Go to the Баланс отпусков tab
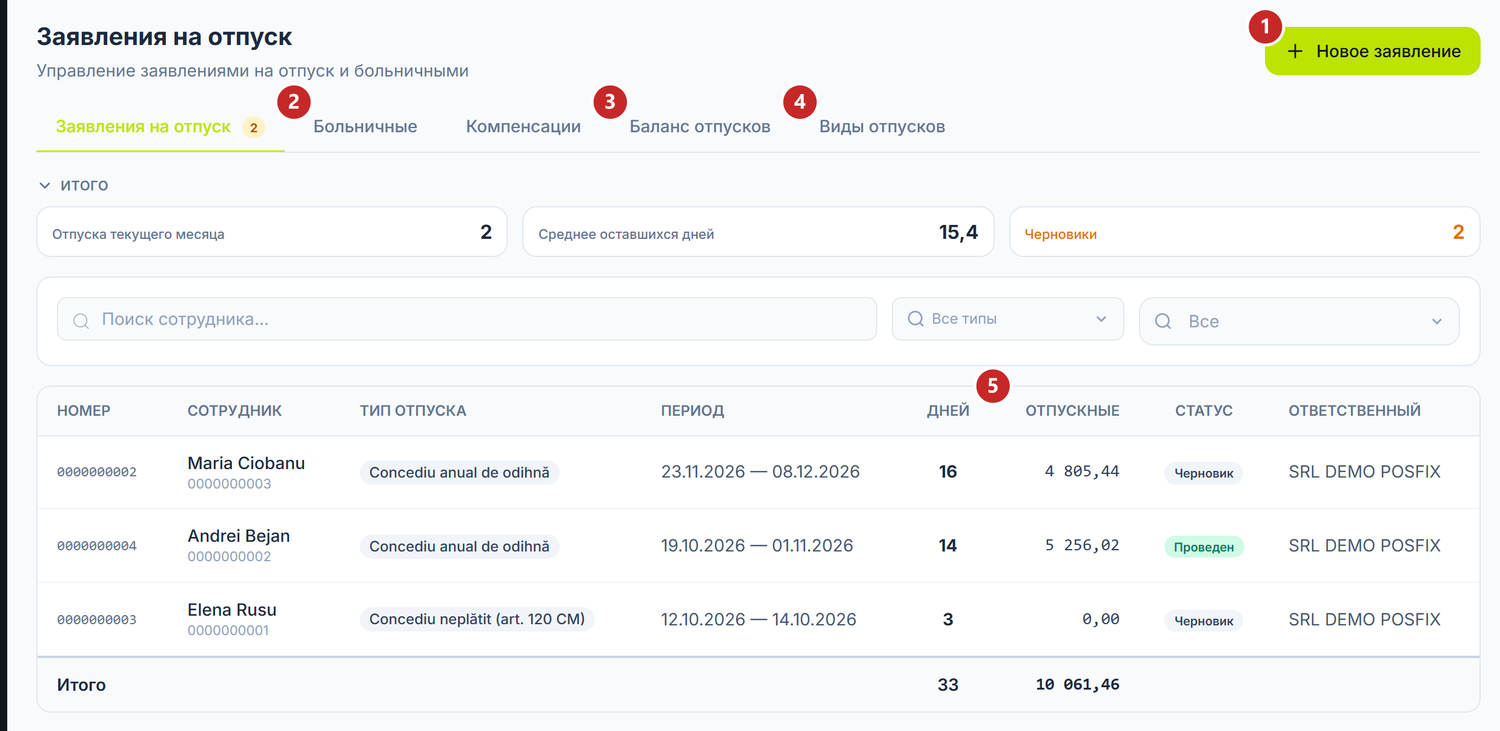This screenshot has width=1500, height=731. (700, 127)
